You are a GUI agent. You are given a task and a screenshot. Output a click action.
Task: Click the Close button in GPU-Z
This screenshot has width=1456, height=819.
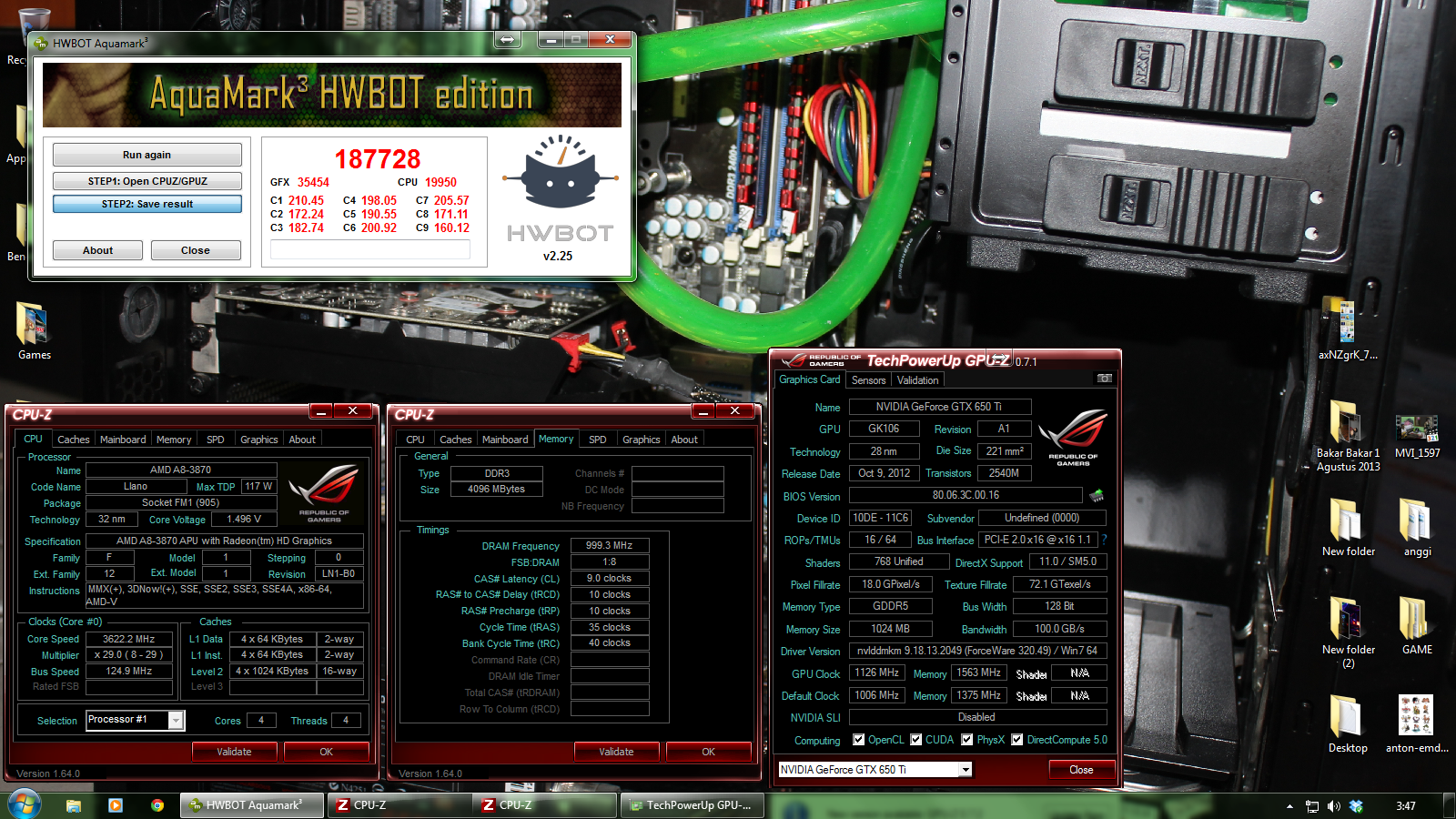(x=1081, y=770)
